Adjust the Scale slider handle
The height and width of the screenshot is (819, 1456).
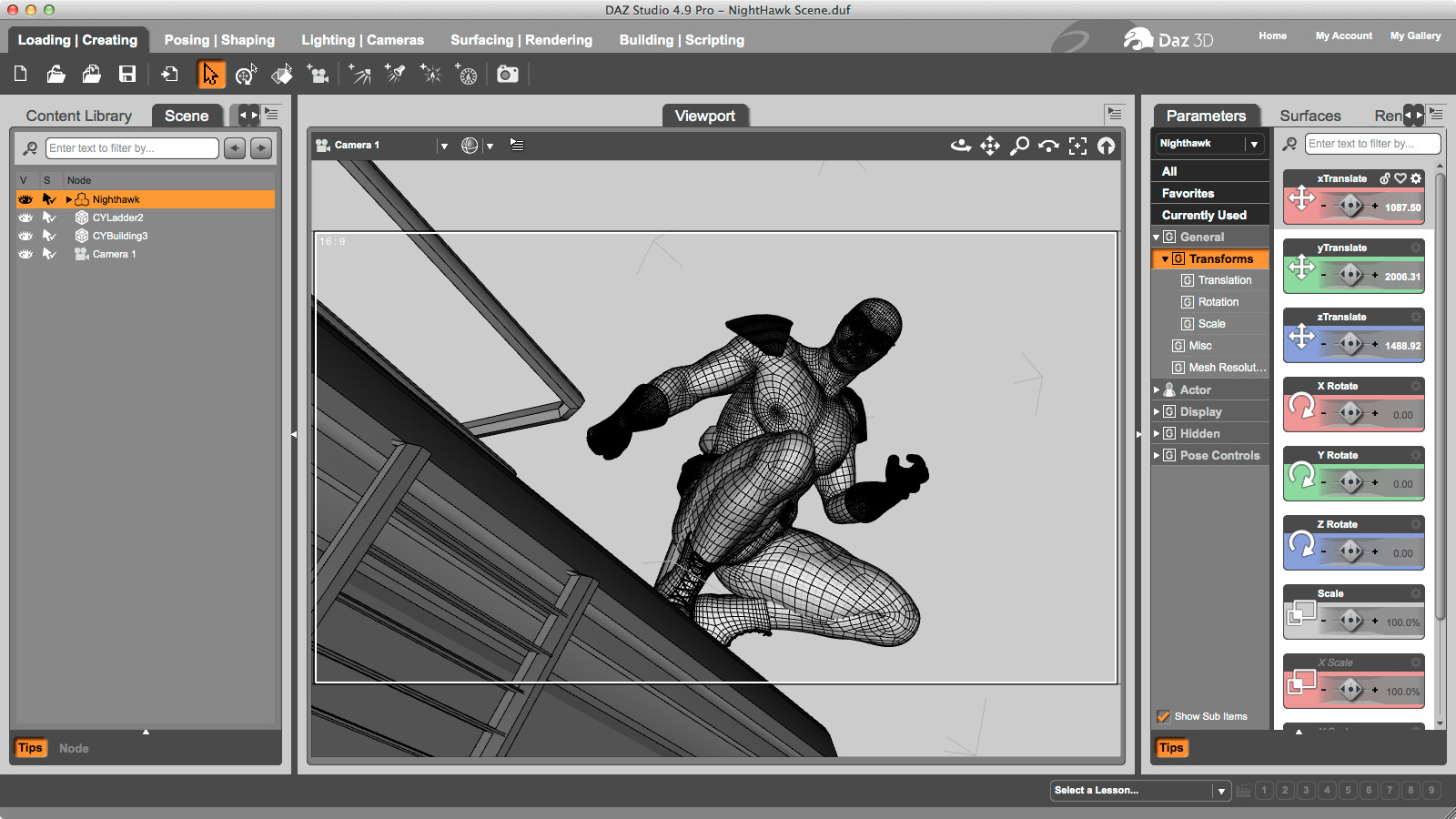(x=1351, y=621)
